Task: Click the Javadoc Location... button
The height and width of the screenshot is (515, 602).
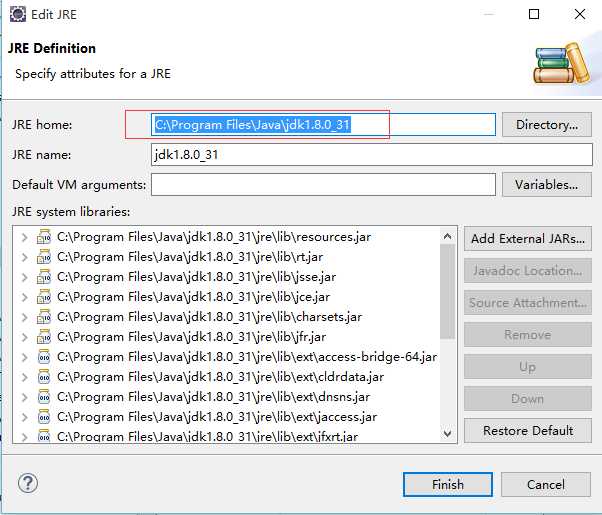Action: click(528, 271)
